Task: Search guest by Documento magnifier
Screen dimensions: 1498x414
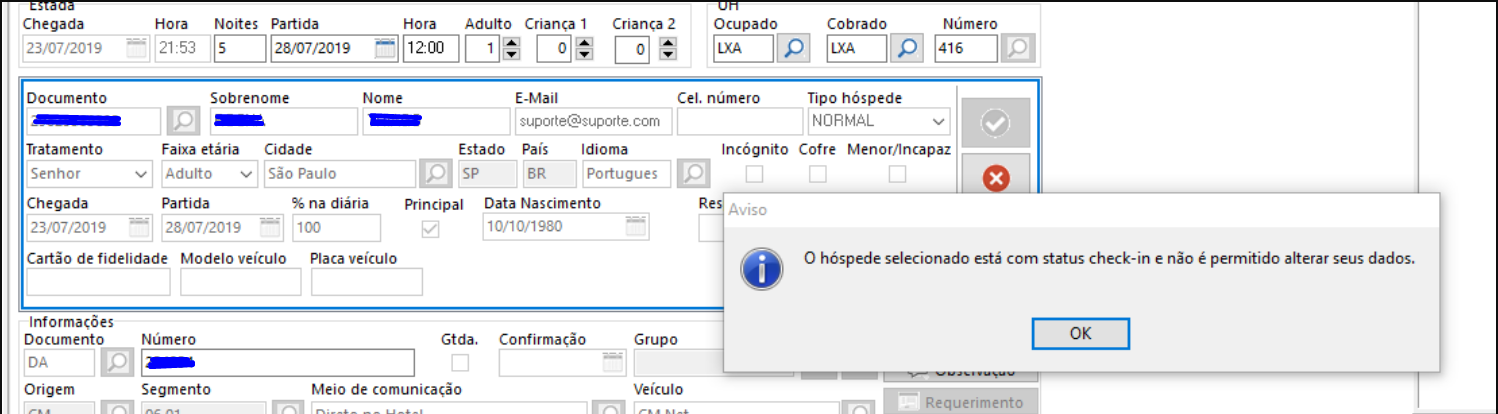Action: (x=182, y=121)
